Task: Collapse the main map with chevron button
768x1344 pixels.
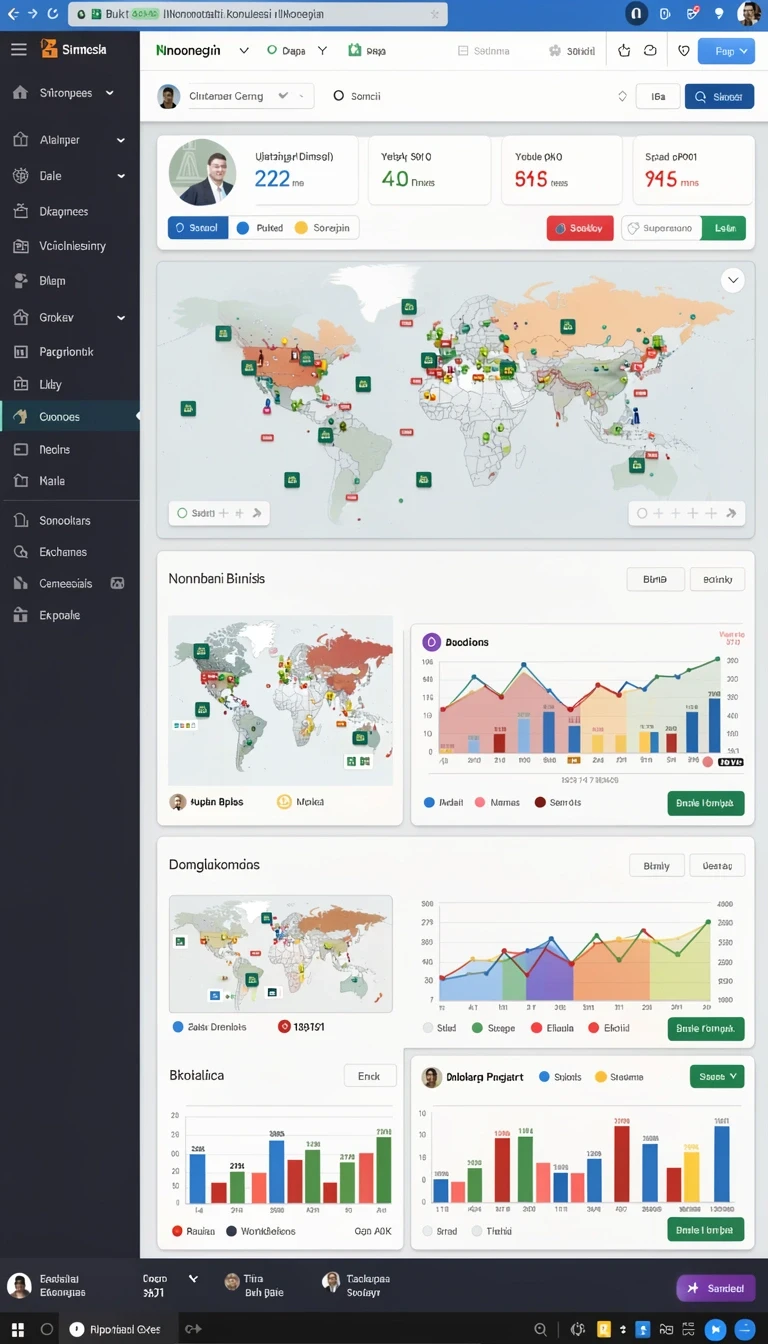Action: (x=733, y=281)
